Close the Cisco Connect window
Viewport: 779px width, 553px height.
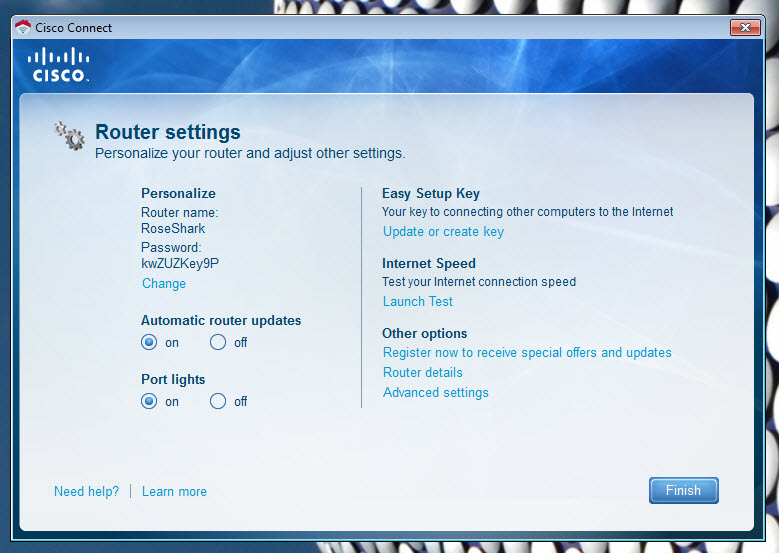(x=745, y=27)
